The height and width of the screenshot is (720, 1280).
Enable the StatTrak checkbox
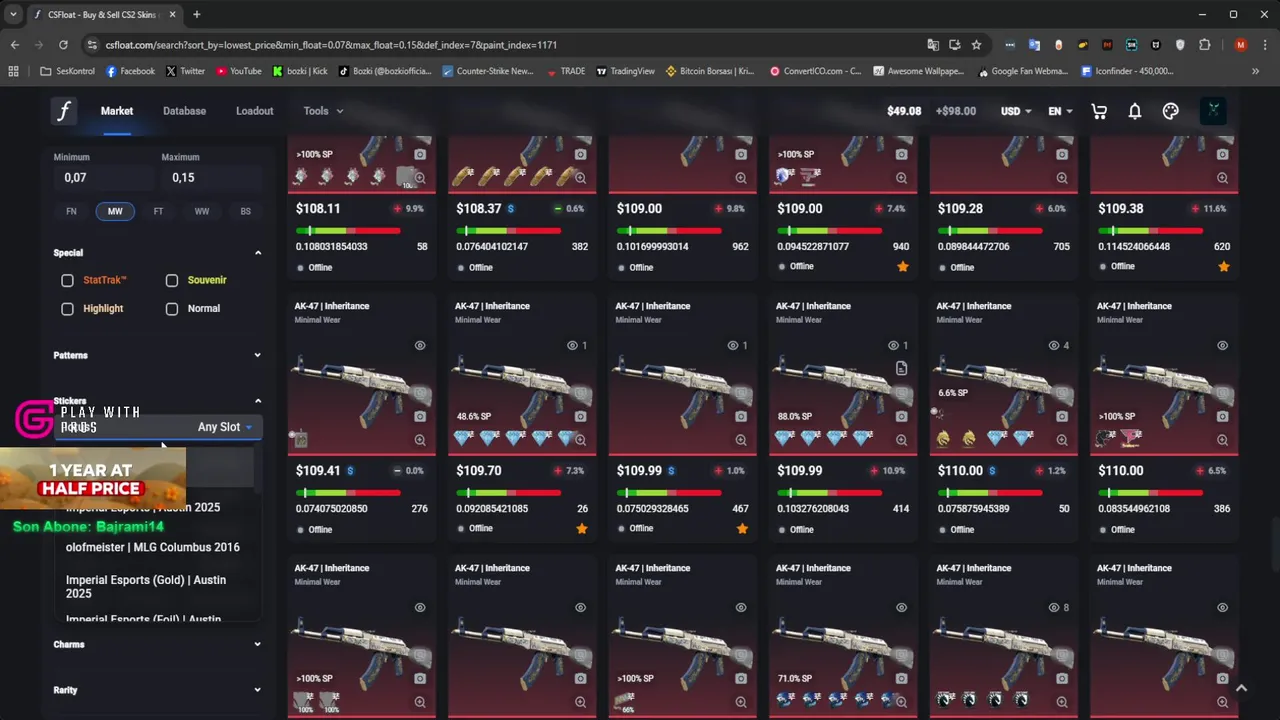[67, 281]
